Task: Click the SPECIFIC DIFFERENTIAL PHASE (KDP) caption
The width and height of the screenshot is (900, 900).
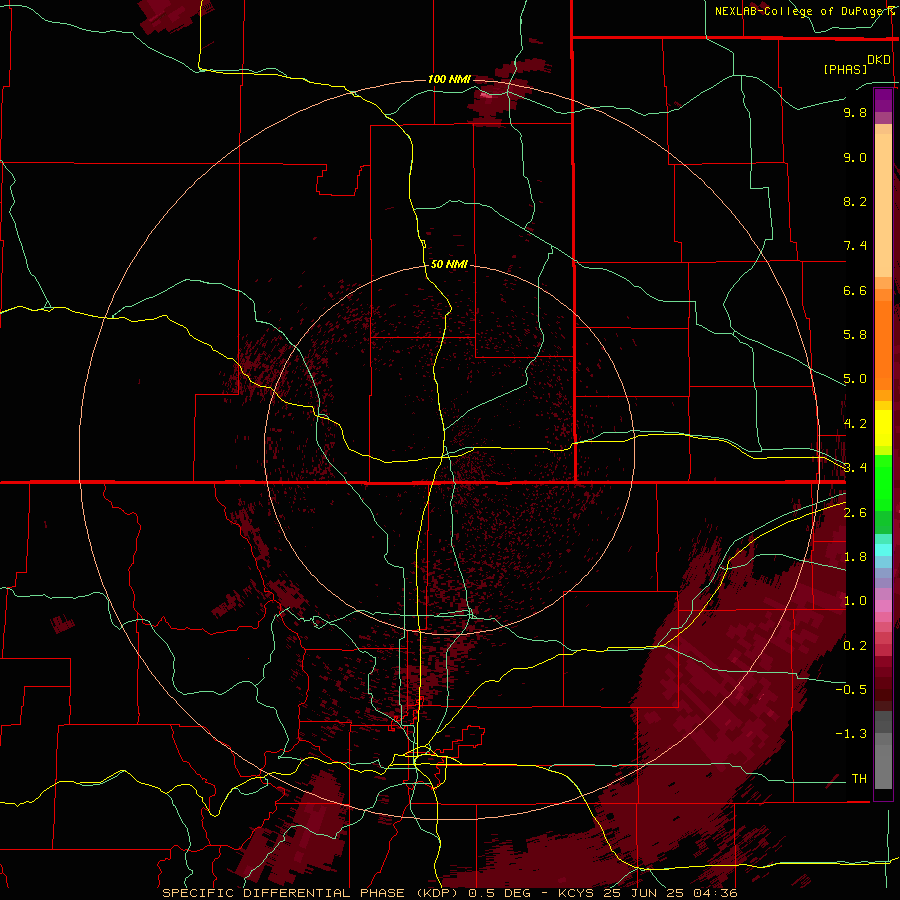Action: click(x=311, y=893)
